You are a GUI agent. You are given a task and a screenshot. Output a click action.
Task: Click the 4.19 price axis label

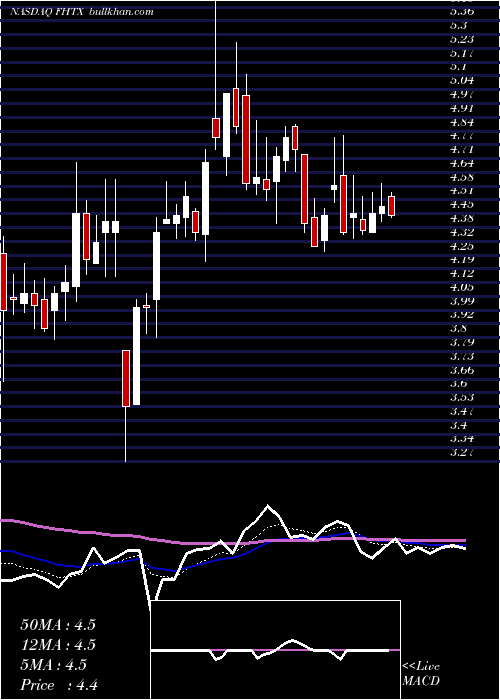coord(462,259)
